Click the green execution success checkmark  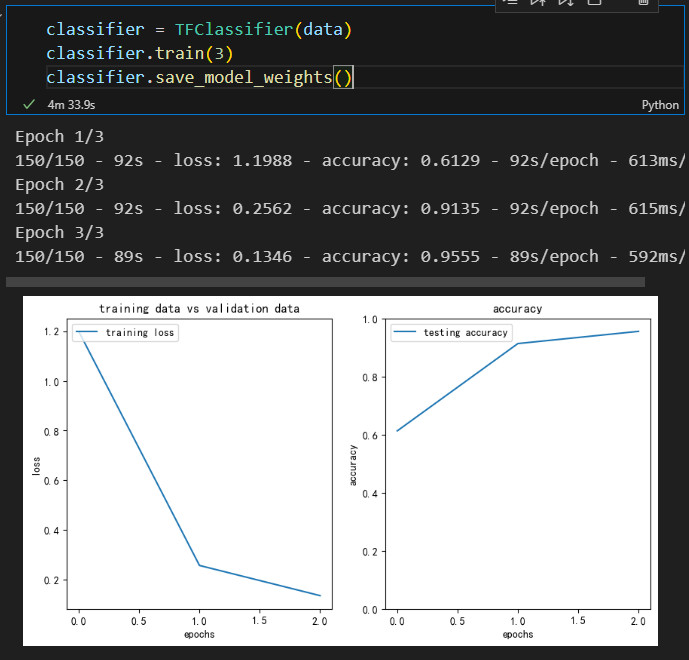pos(29,105)
